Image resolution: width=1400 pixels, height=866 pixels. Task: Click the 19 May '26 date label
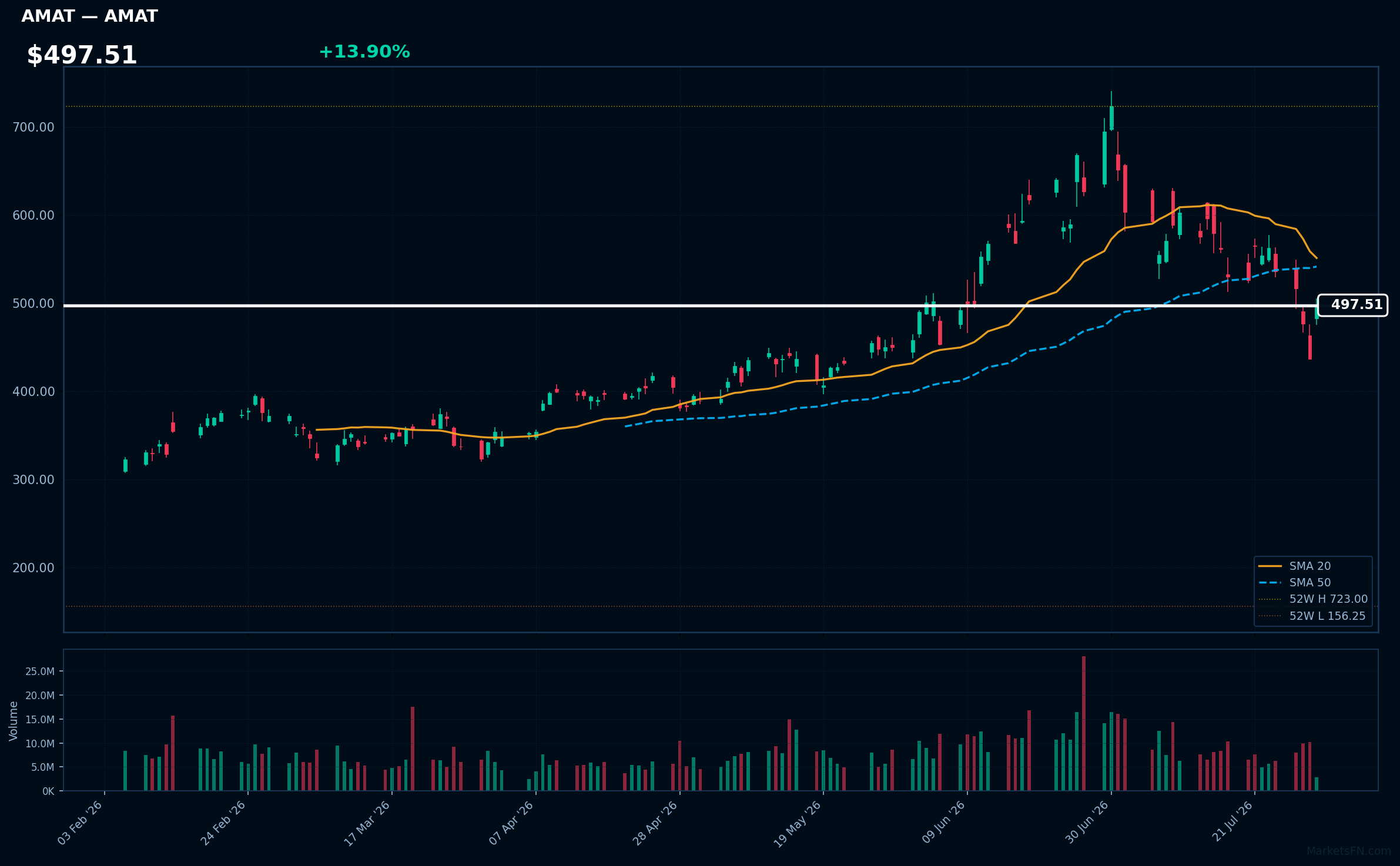pyautogui.click(x=798, y=824)
